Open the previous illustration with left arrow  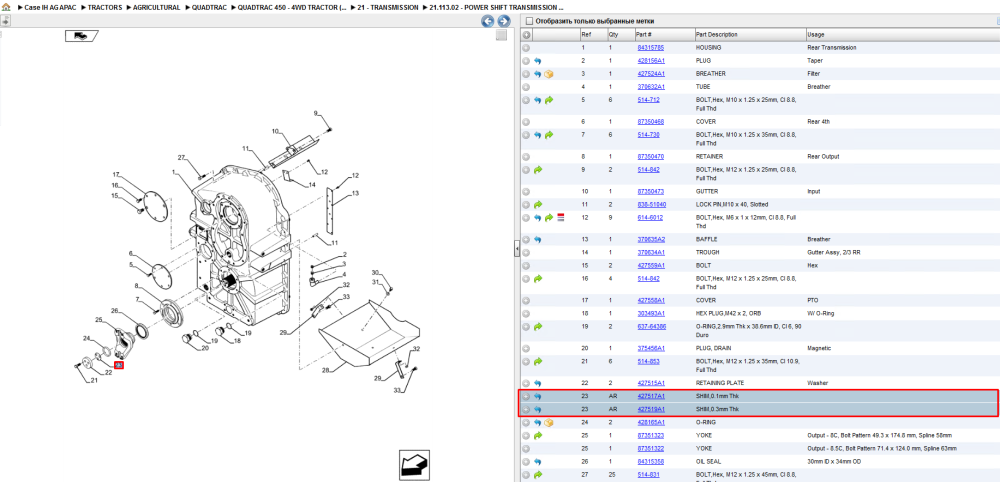(x=488, y=22)
